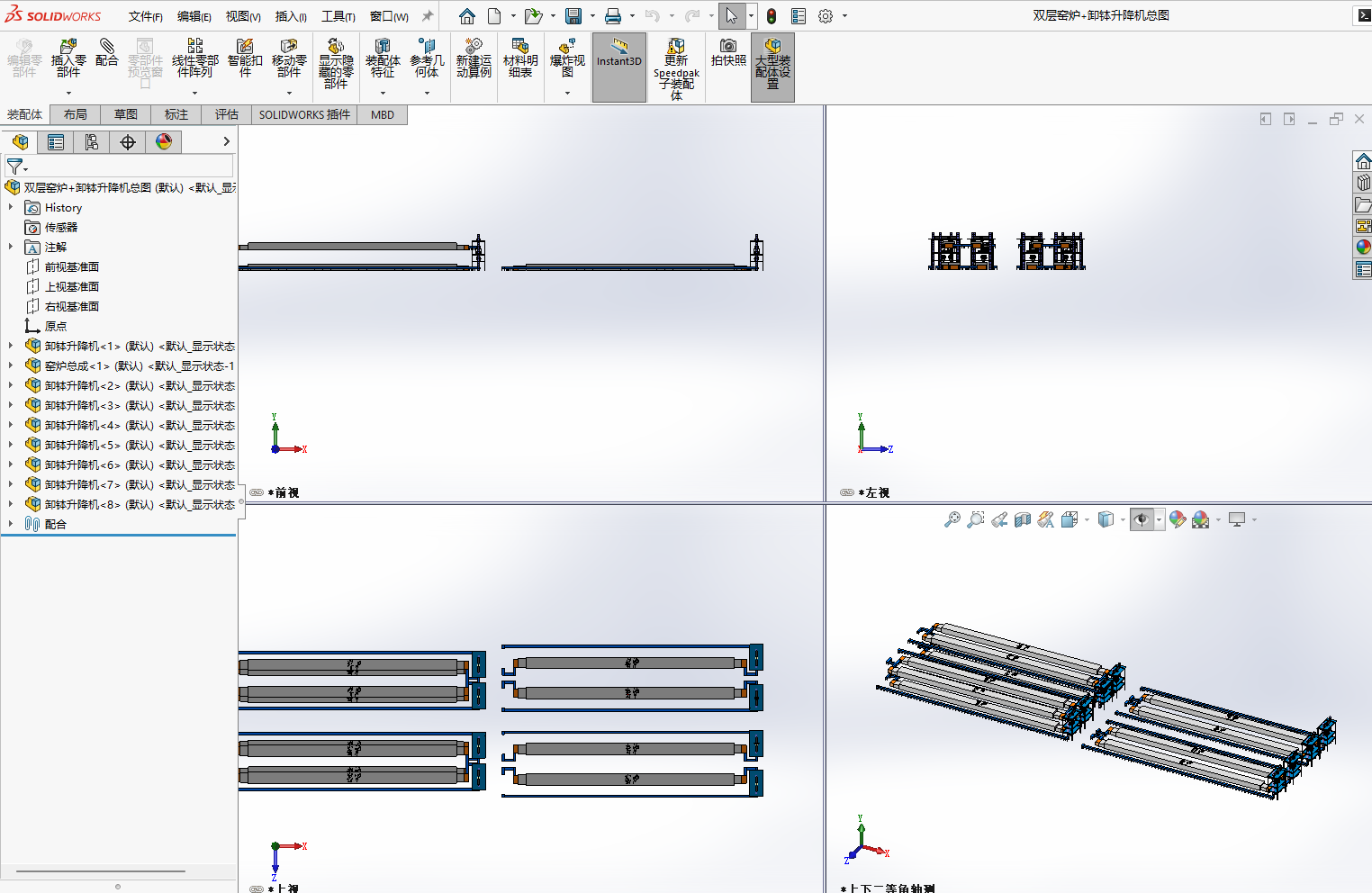Click Edit Appearance icon in view toolbar
This screenshot has width=1372, height=893.
[x=1178, y=519]
